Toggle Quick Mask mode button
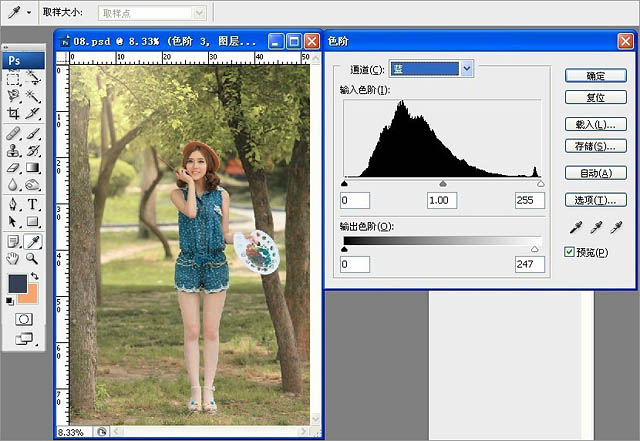 [x=23, y=318]
